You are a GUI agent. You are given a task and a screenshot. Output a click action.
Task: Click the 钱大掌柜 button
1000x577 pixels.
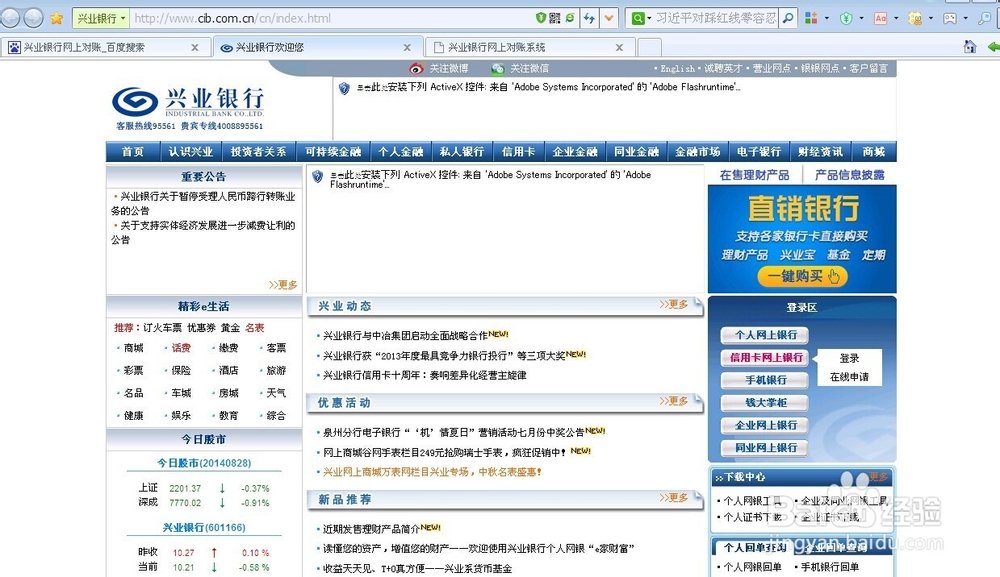[765, 403]
